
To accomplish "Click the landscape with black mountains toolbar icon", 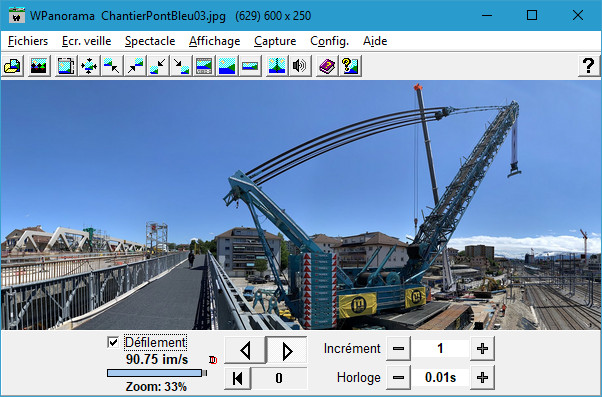I will click(39, 66).
